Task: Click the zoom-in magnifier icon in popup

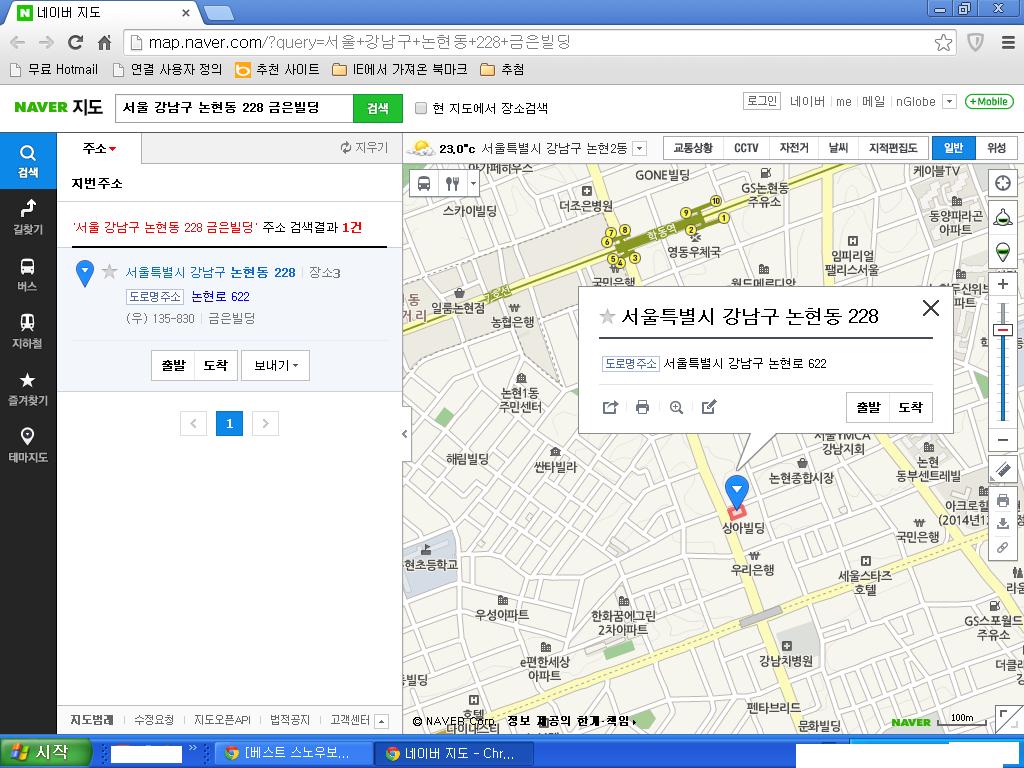Action: tap(676, 407)
